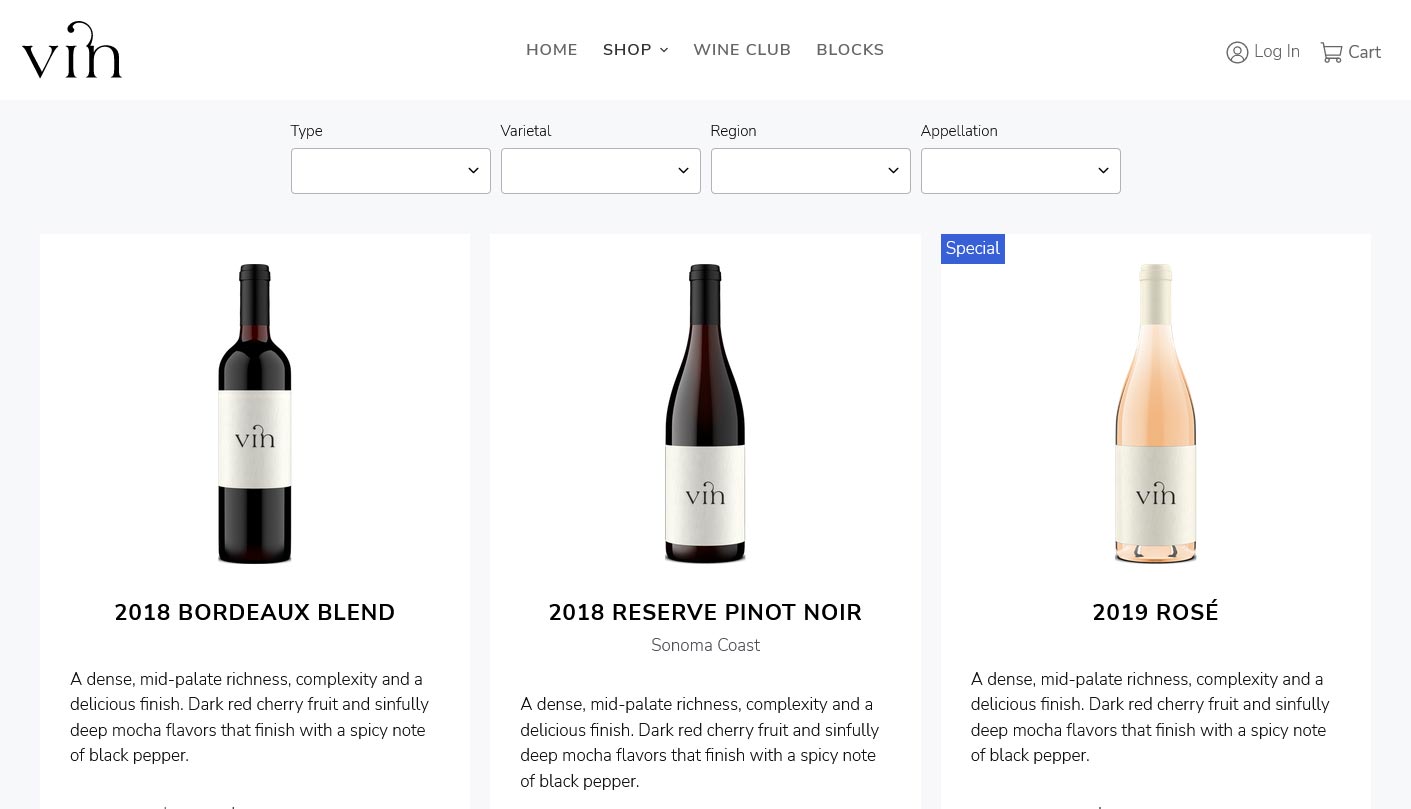Click the vin logo in header
The image size is (1411, 809).
(x=72, y=50)
